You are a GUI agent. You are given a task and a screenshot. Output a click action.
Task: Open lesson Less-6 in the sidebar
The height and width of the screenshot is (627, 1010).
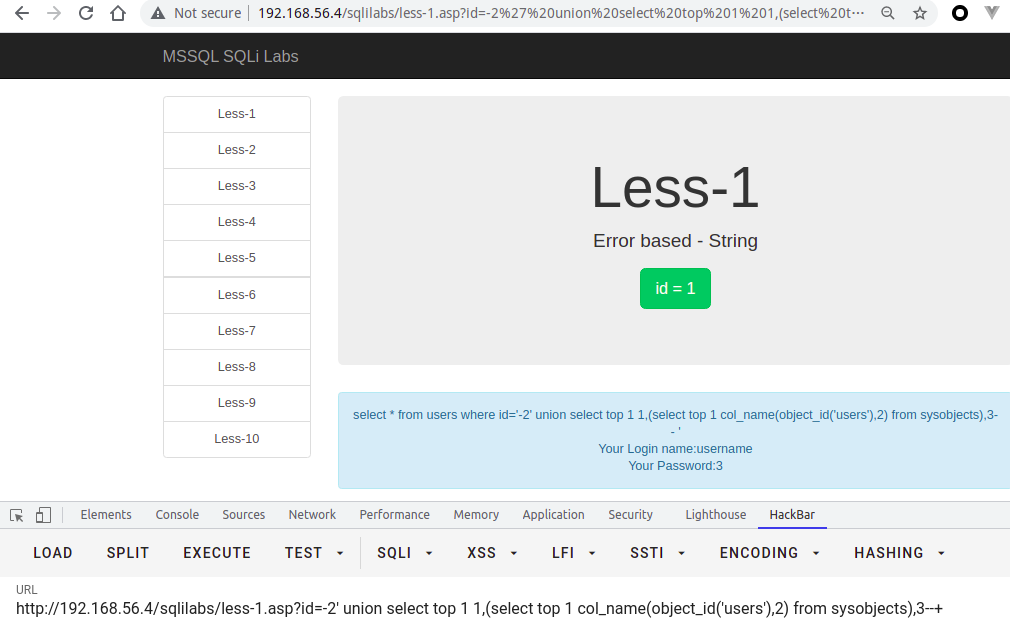click(x=237, y=295)
